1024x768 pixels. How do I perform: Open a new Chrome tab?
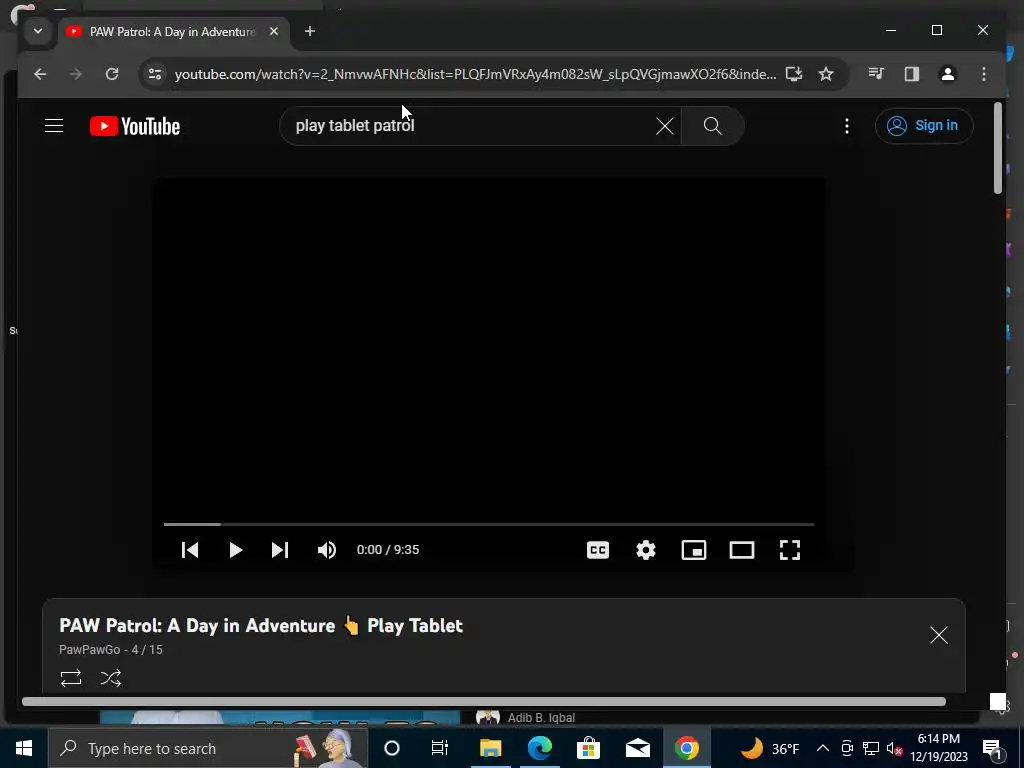click(x=310, y=31)
